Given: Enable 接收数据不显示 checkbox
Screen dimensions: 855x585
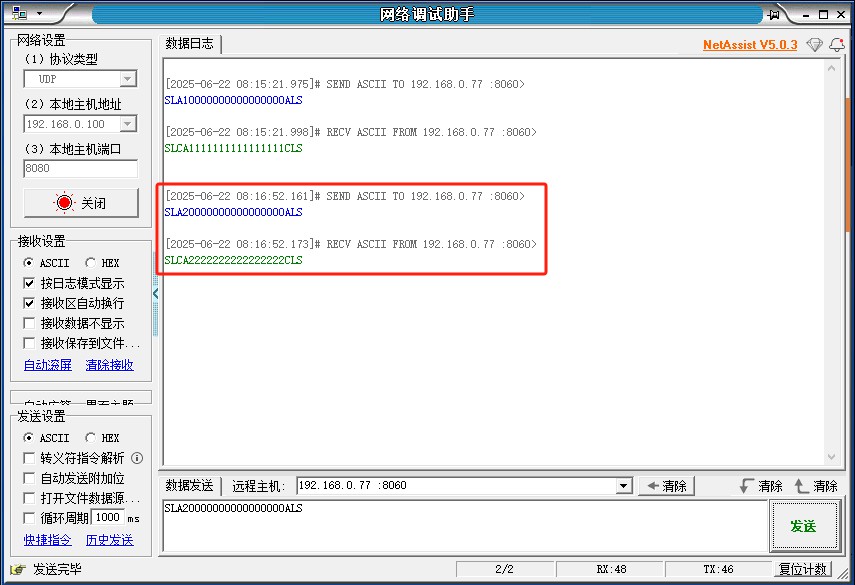Looking at the screenshot, I should click(29, 323).
